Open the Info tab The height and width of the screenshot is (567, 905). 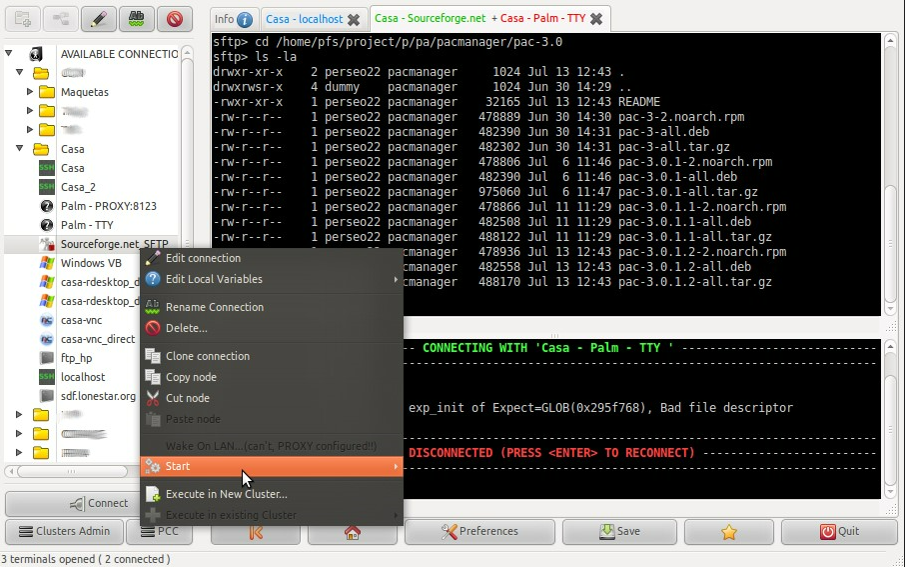point(233,19)
